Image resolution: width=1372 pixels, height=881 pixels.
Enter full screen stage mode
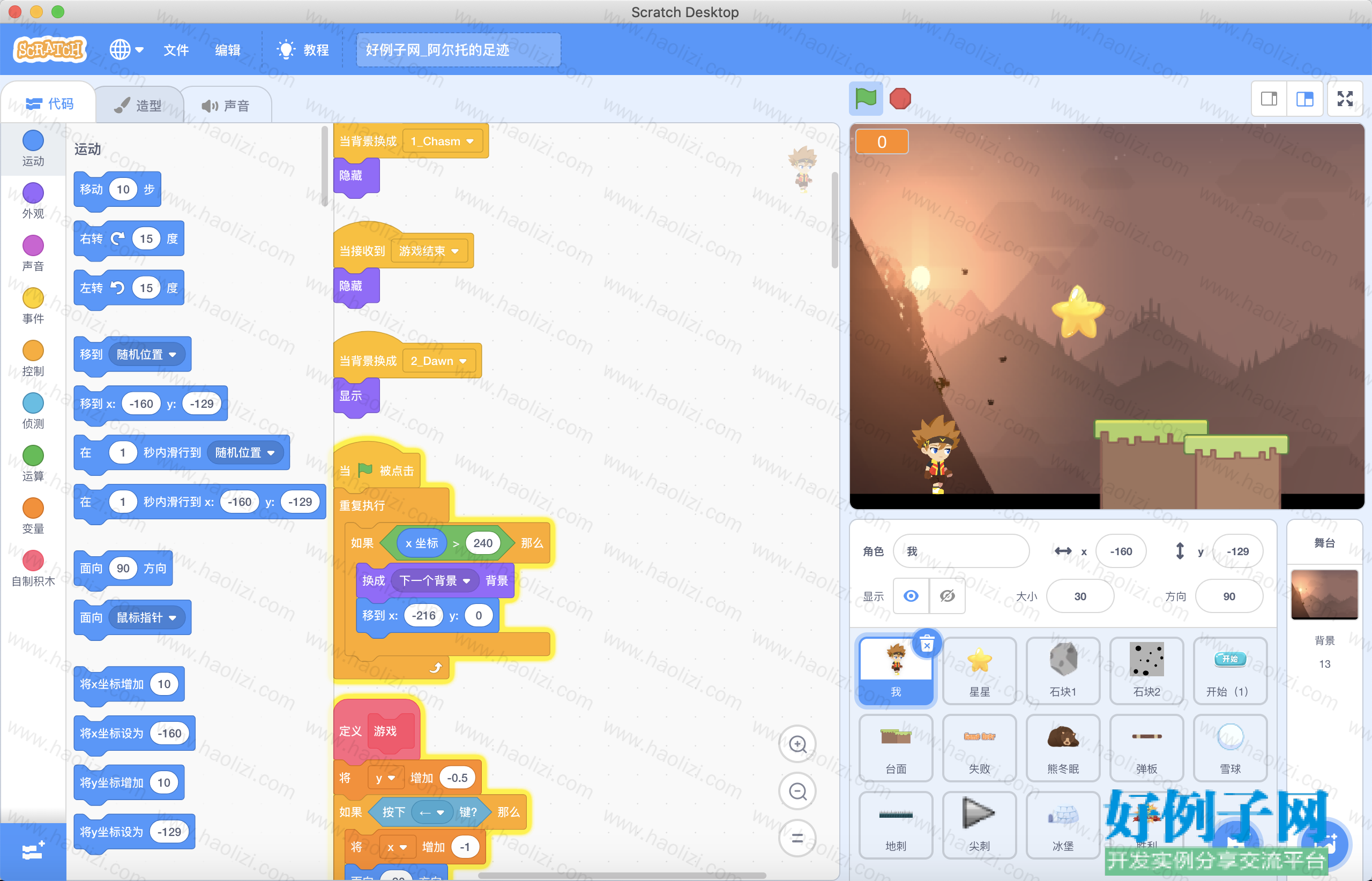(x=1345, y=99)
